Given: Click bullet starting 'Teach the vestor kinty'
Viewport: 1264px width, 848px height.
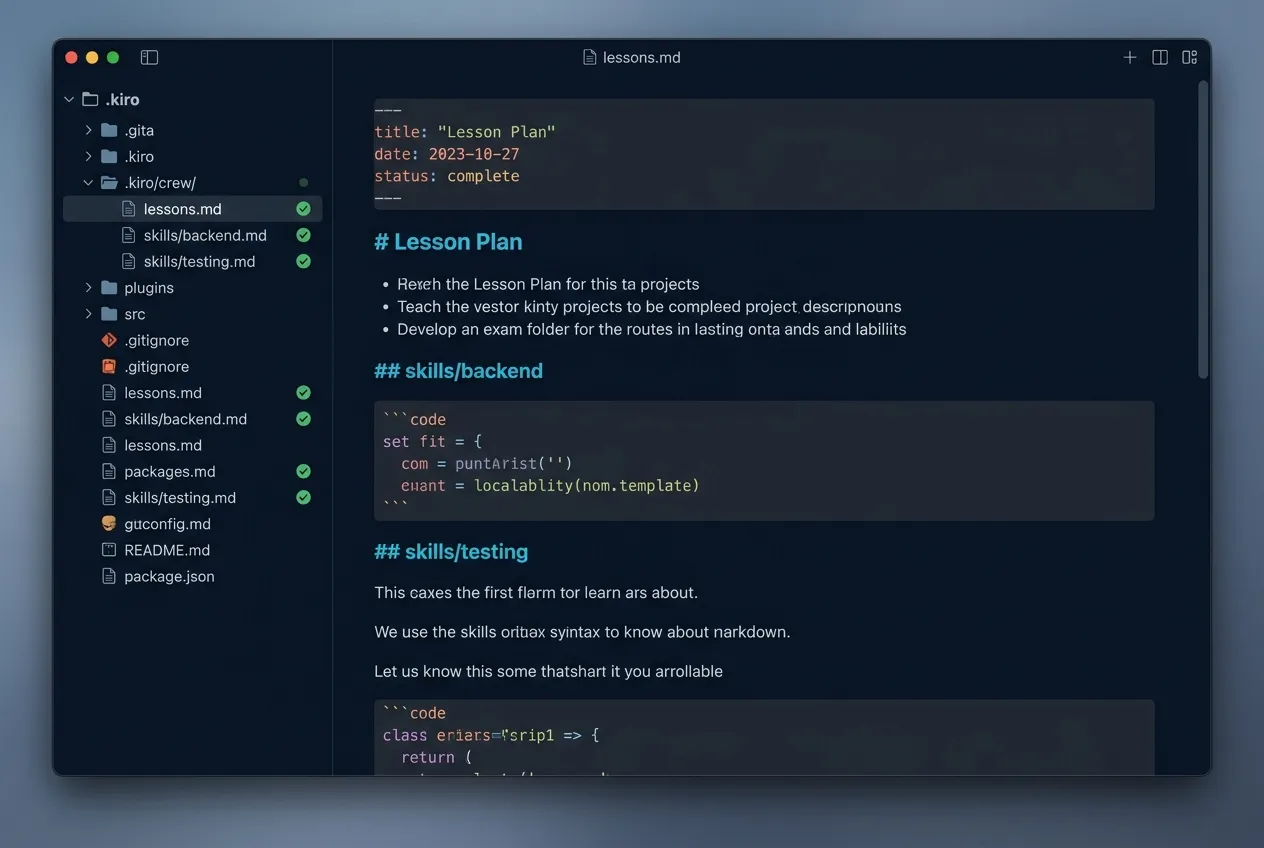Looking at the screenshot, I should (x=649, y=307).
